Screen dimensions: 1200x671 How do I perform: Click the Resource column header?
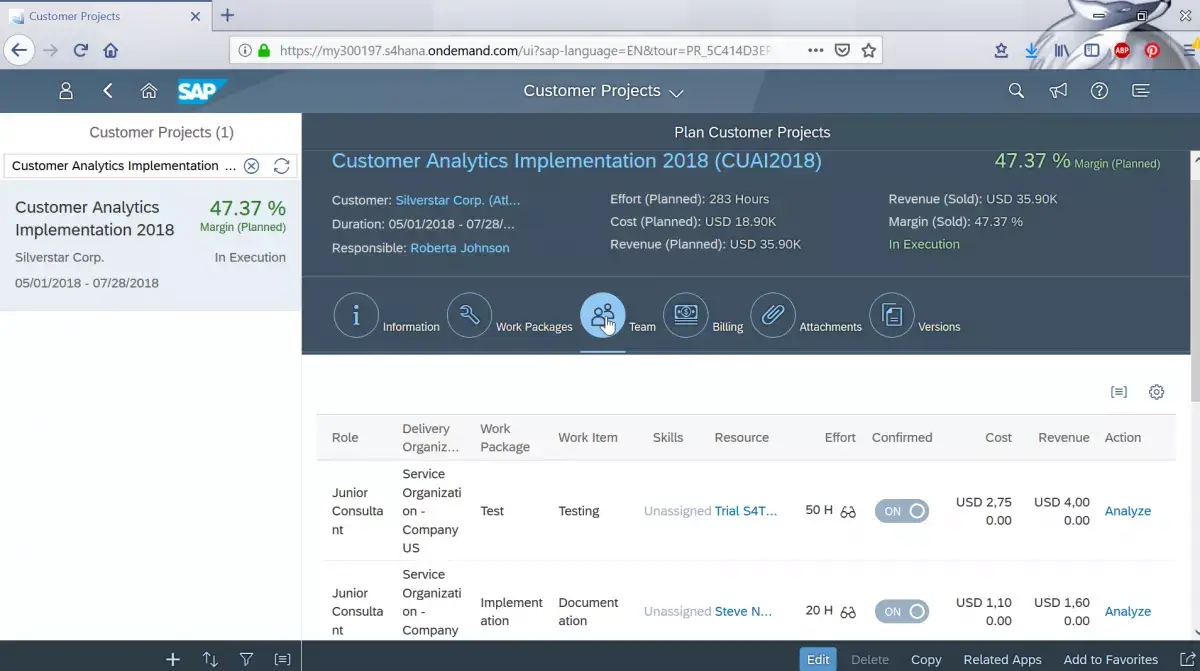point(742,437)
